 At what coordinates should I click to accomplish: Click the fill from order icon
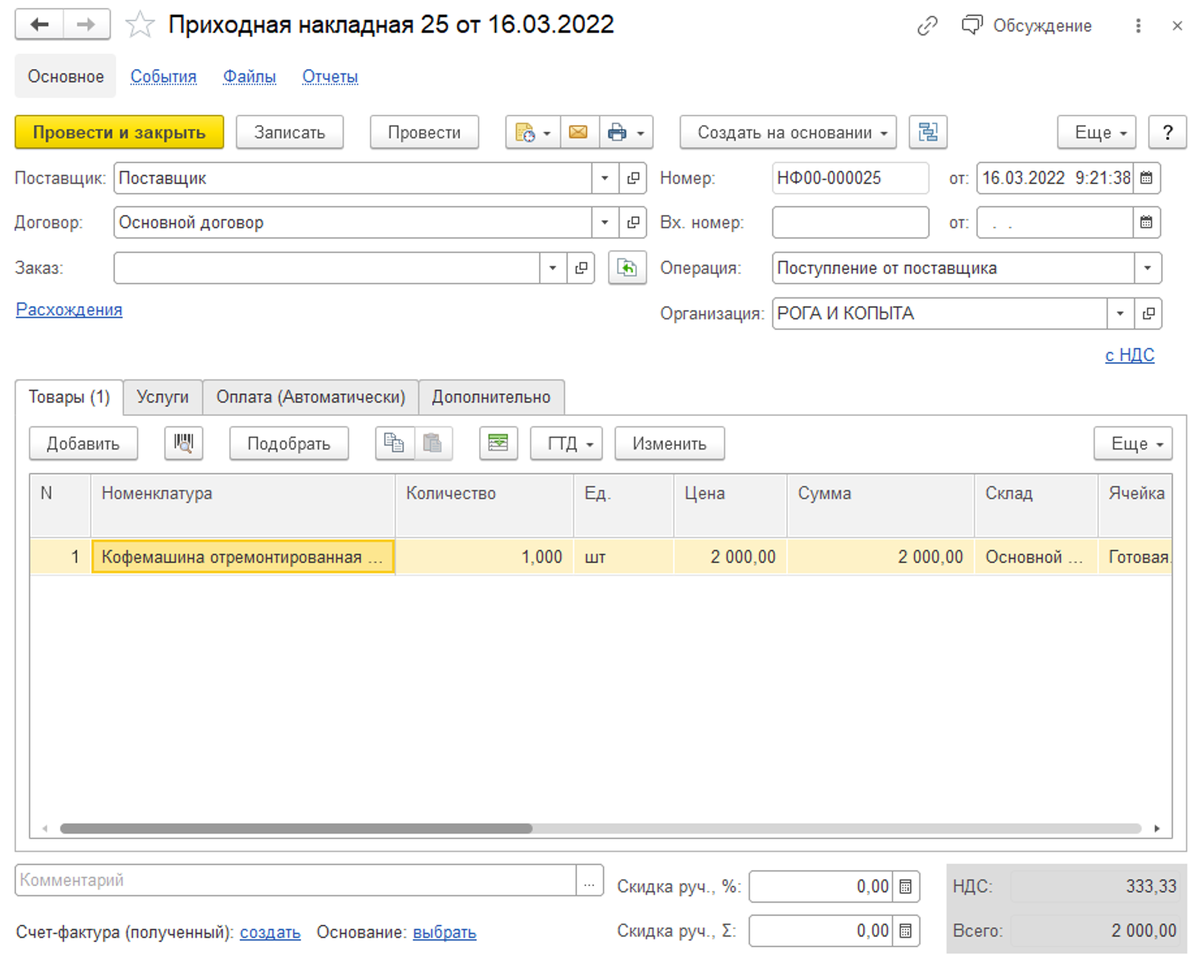[627, 268]
